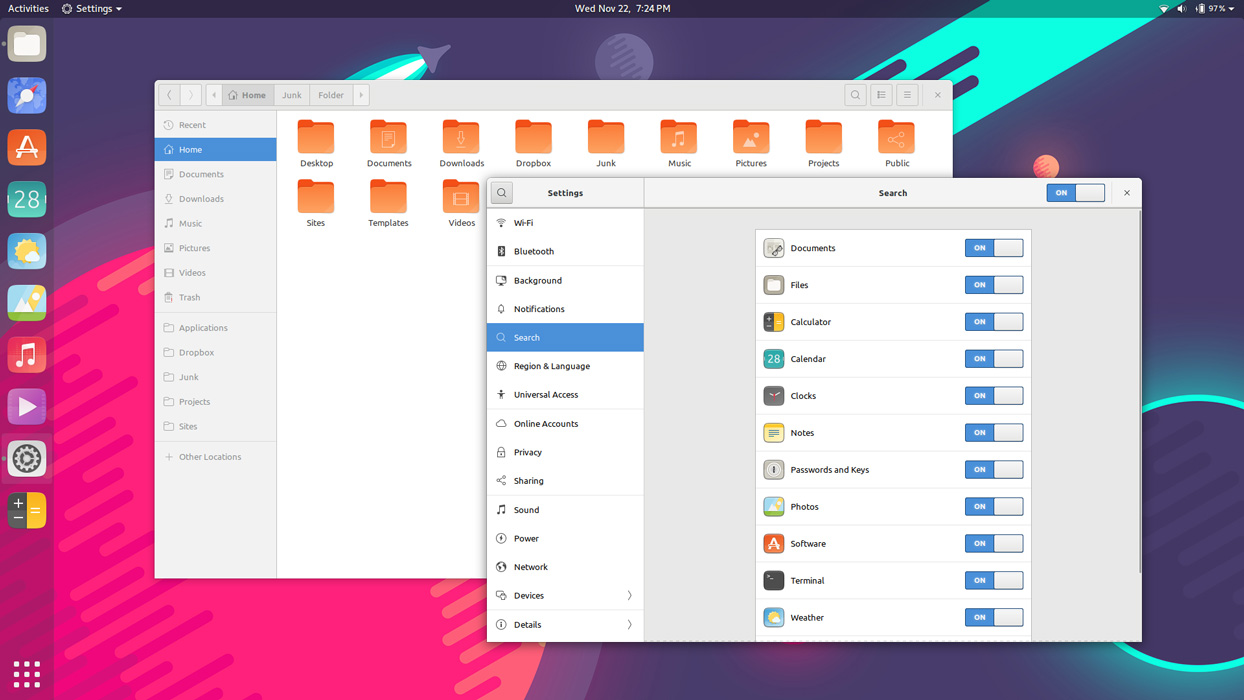Select Junk in the Files path bar
Screen dimensions: 1244x700
click(x=291, y=94)
